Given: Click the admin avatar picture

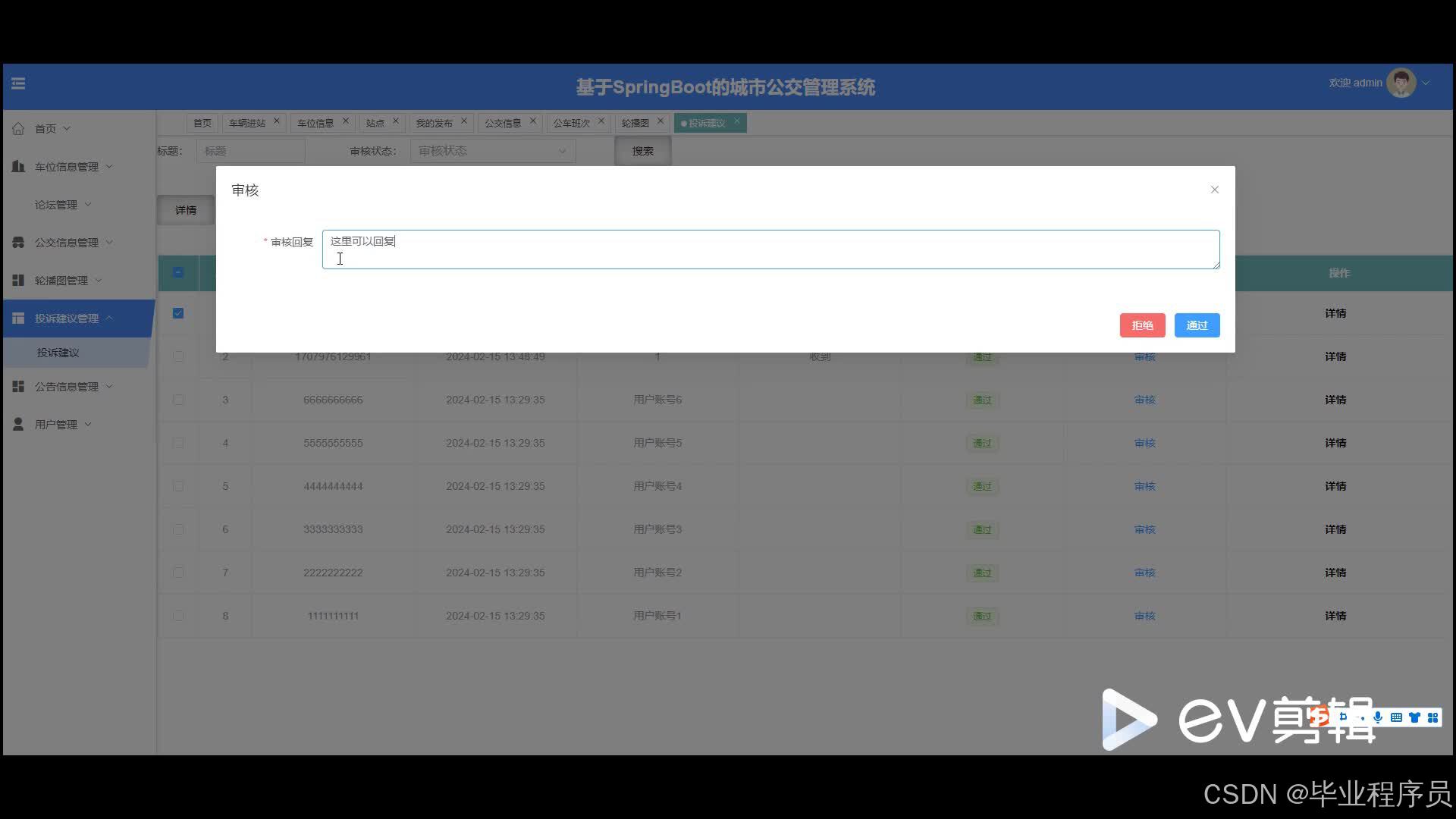Looking at the screenshot, I should [x=1400, y=83].
